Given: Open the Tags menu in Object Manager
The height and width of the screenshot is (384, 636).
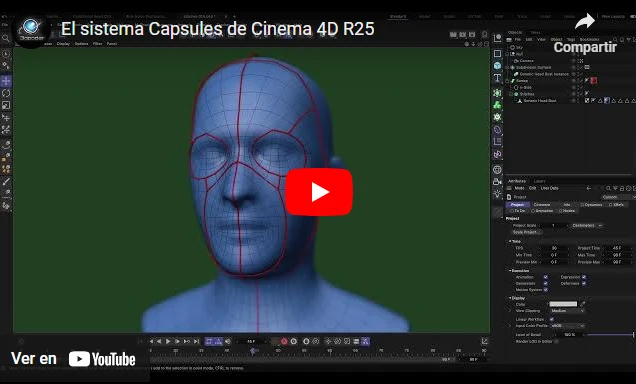Looking at the screenshot, I should (571, 39).
